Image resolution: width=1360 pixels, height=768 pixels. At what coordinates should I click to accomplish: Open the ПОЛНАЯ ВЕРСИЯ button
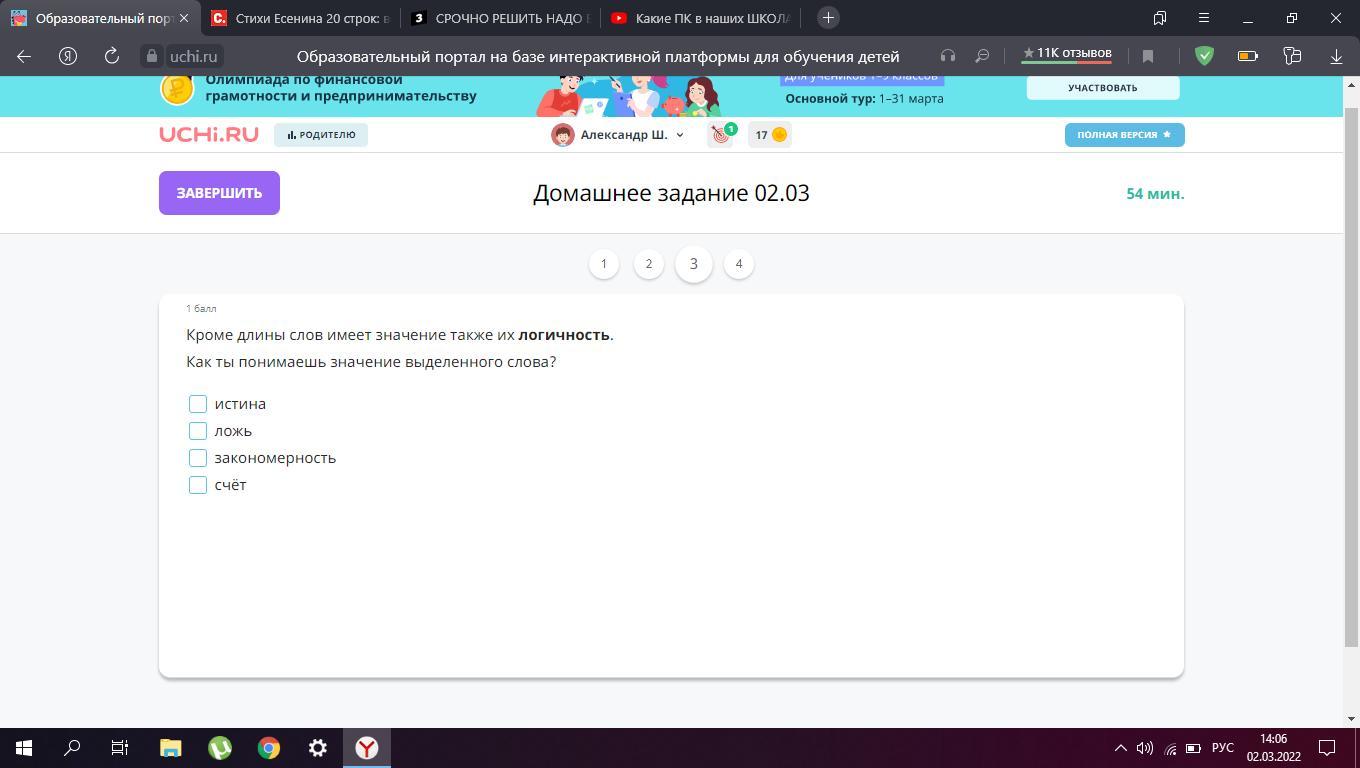click(x=1125, y=135)
